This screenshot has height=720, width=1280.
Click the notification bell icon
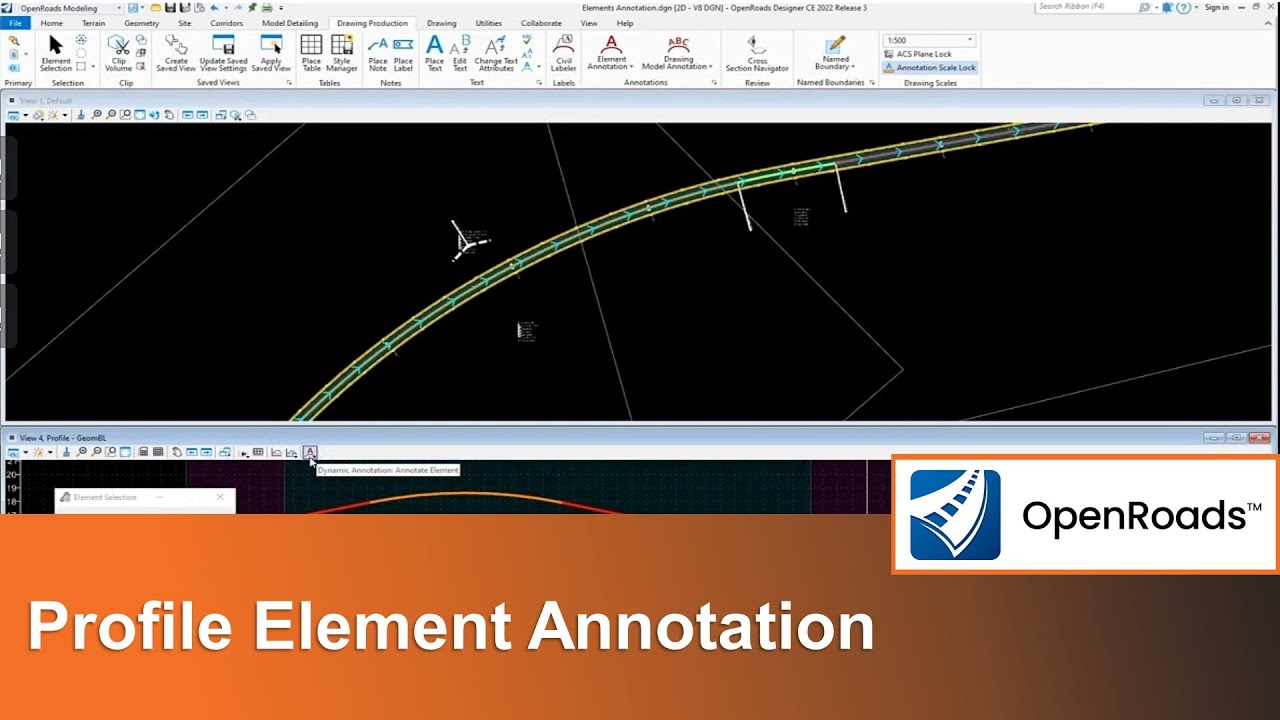coord(1167,7)
